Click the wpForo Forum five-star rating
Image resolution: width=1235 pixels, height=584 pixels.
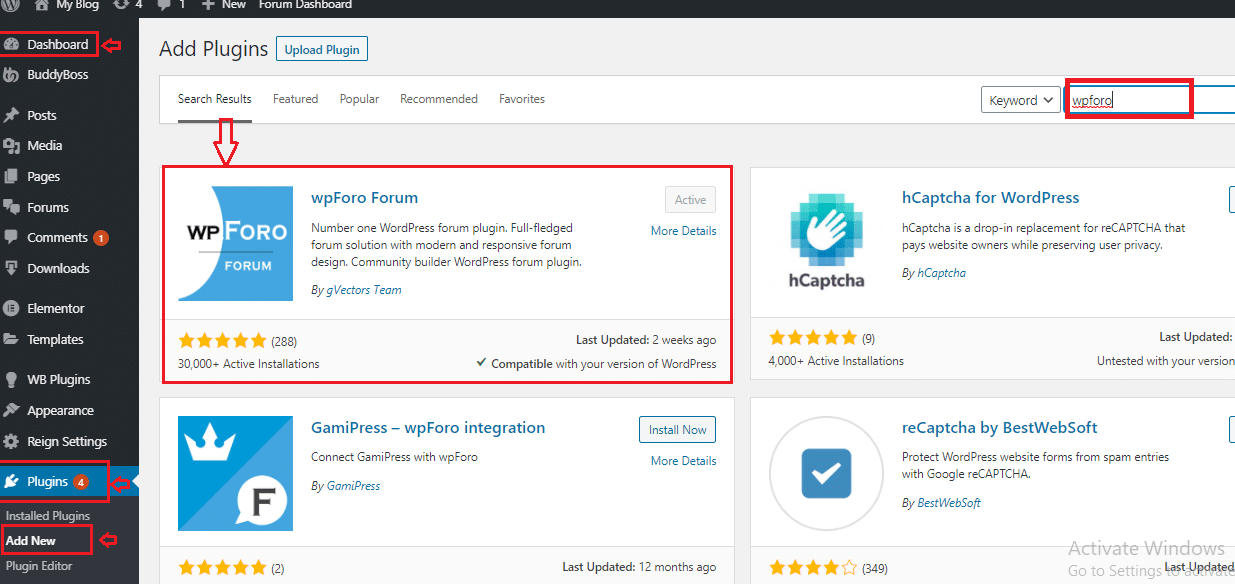(222, 340)
